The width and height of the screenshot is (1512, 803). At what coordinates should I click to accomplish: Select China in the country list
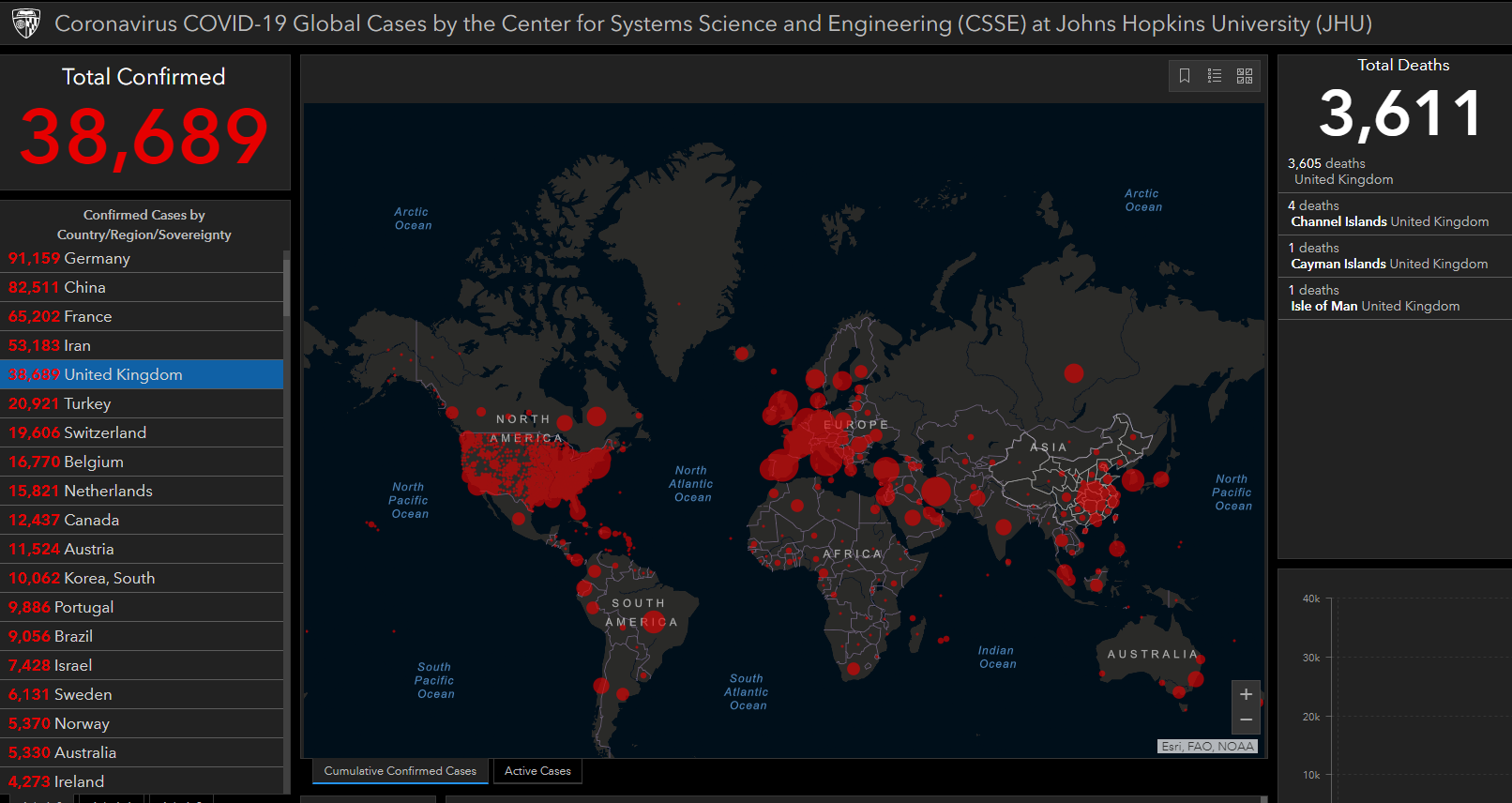tap(141, 288)
